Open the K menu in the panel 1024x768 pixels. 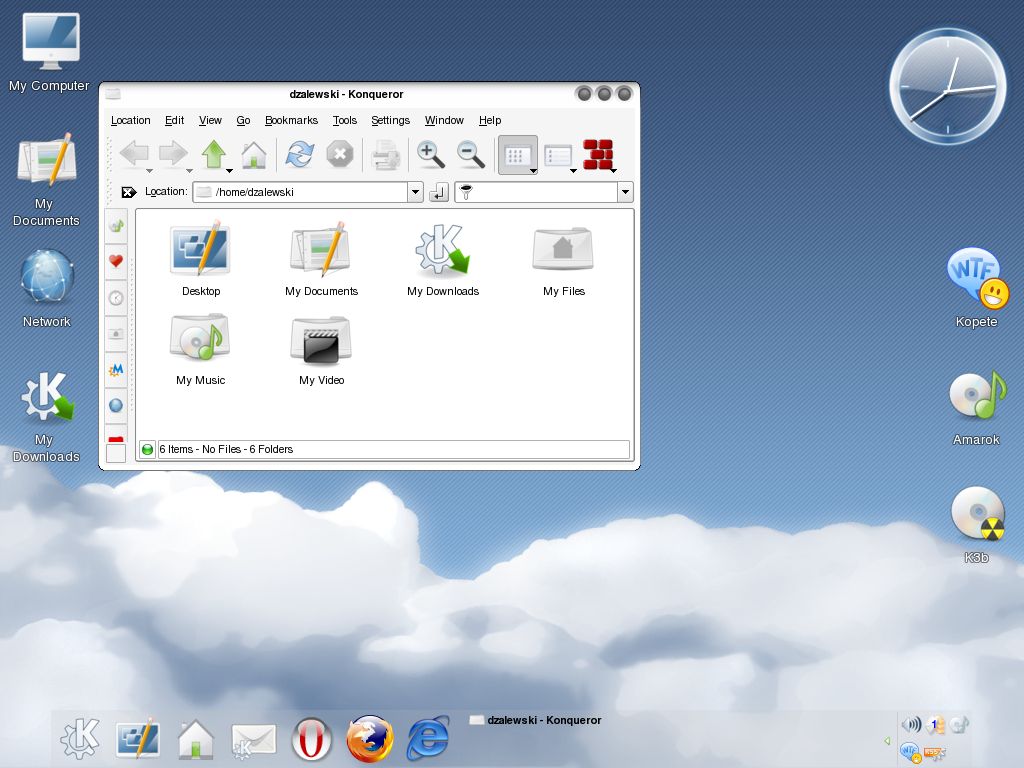tap(80, 739)
